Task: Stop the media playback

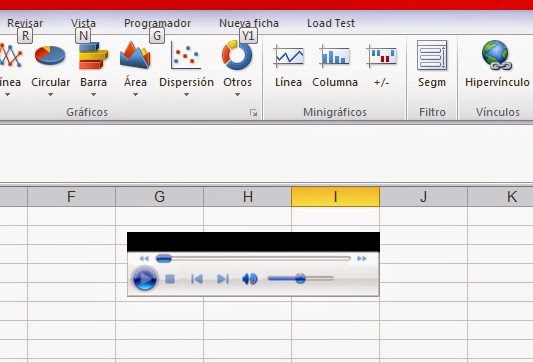Action: click(x=170, y=279)
